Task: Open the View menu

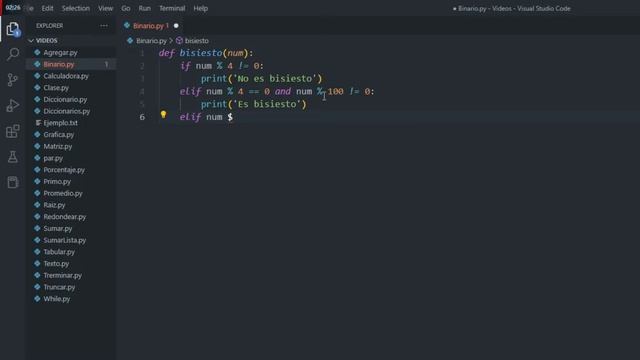Action: coord(105,8)
